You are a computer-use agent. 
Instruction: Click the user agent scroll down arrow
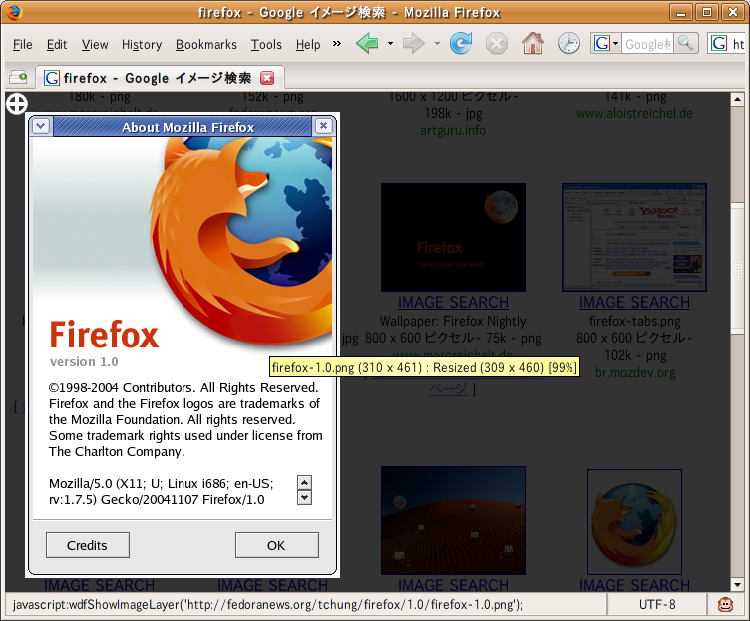point(304,498)
